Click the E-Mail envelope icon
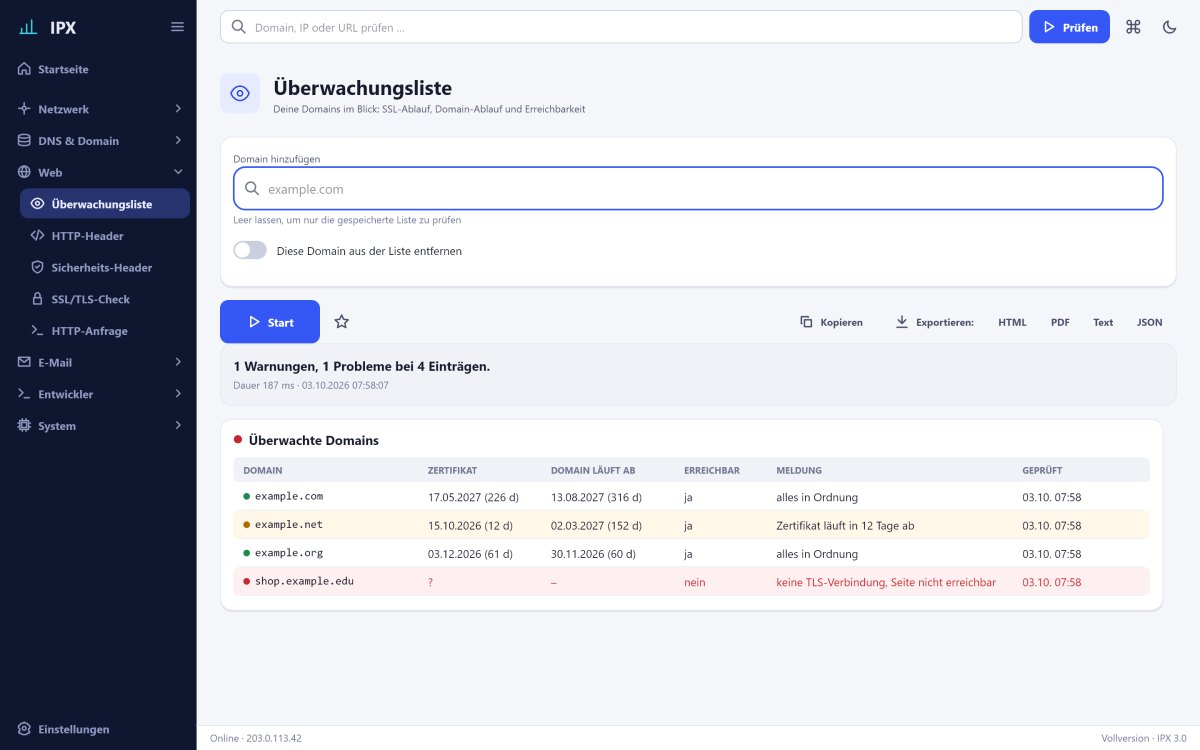The height and width of the screenshot is (750, 1200). (x=25, y=362)
